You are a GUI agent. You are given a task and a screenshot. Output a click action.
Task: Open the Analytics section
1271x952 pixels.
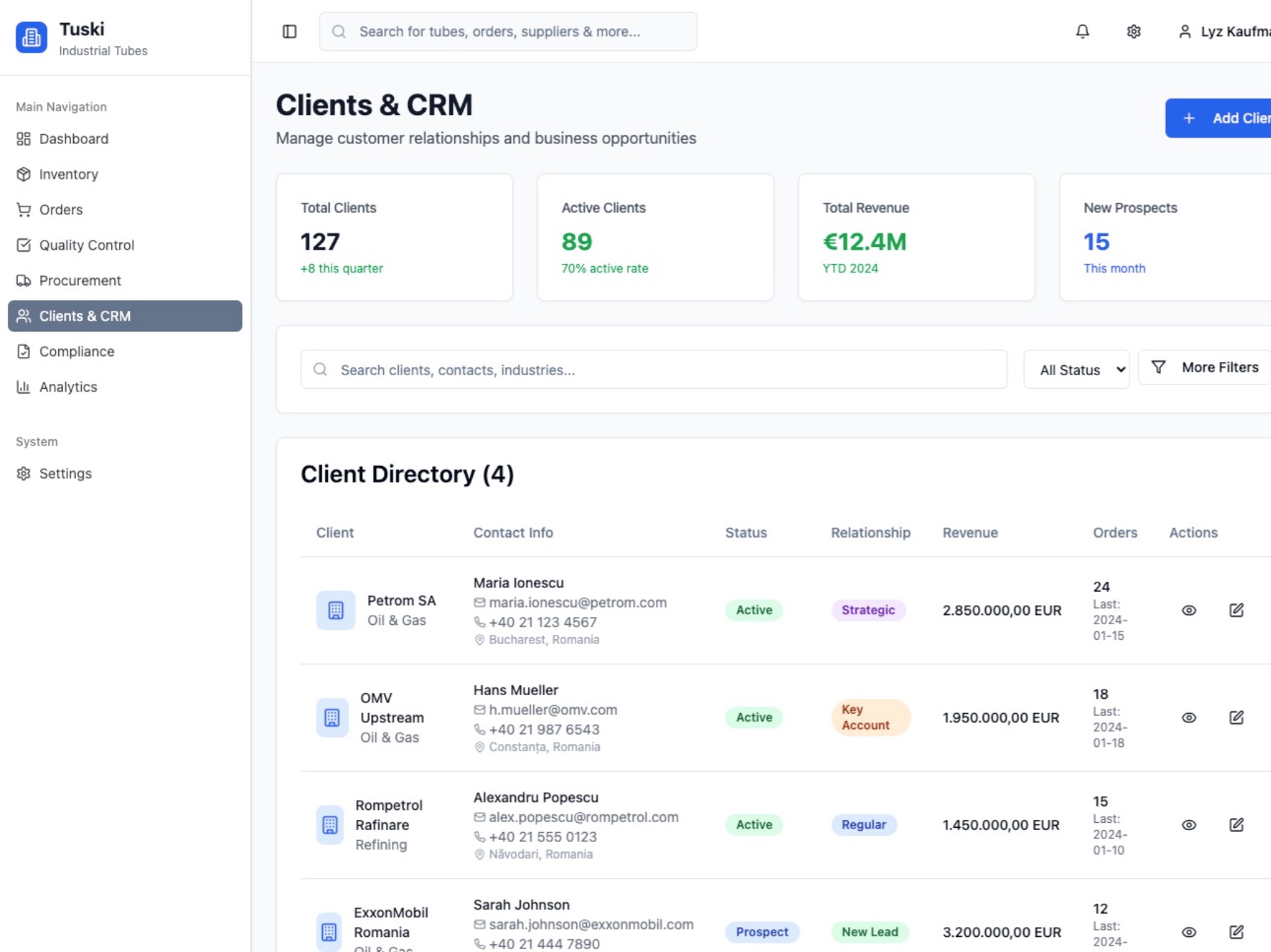coord(125,387)
